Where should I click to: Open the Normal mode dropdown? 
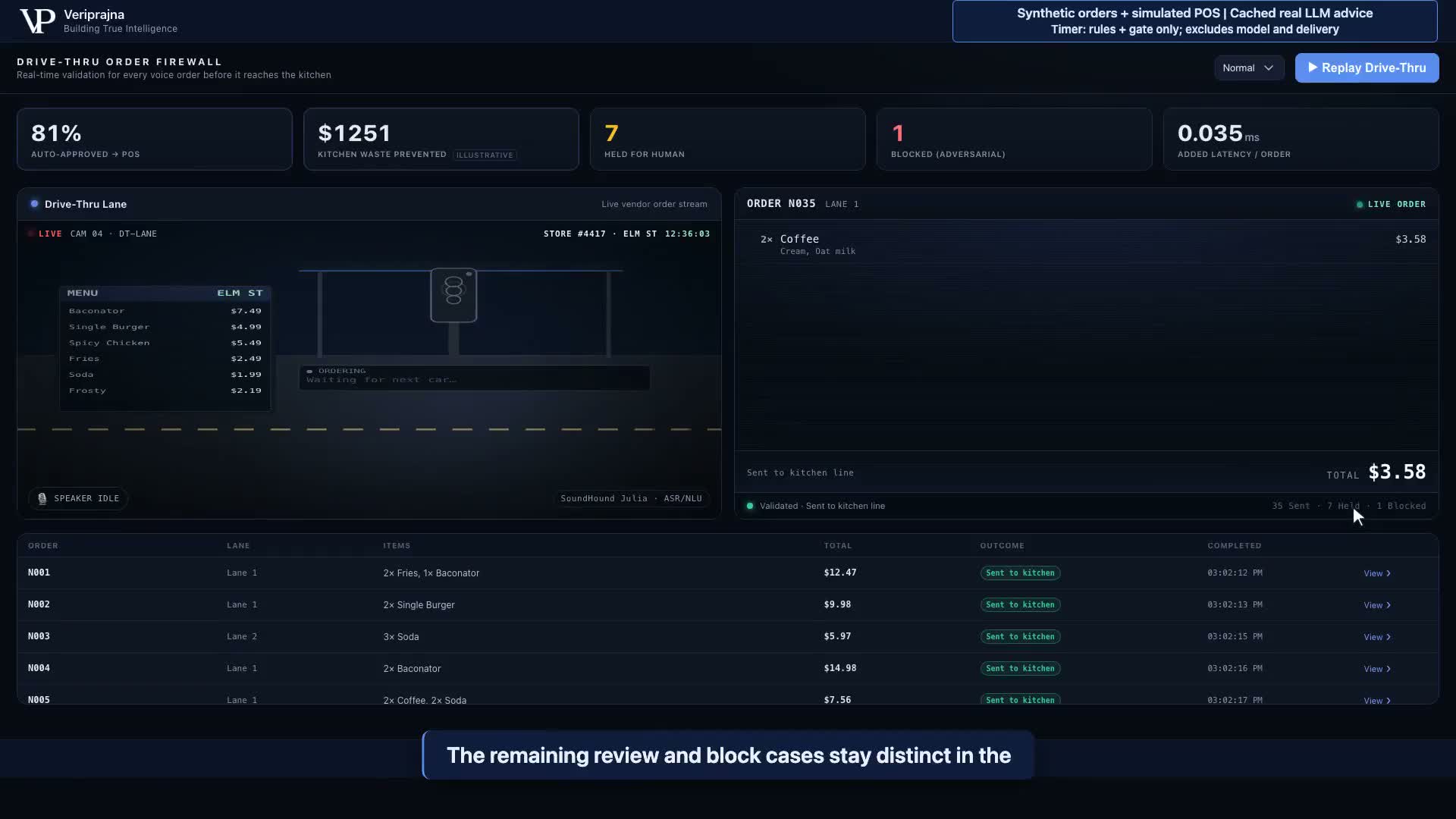[1248, 68]
